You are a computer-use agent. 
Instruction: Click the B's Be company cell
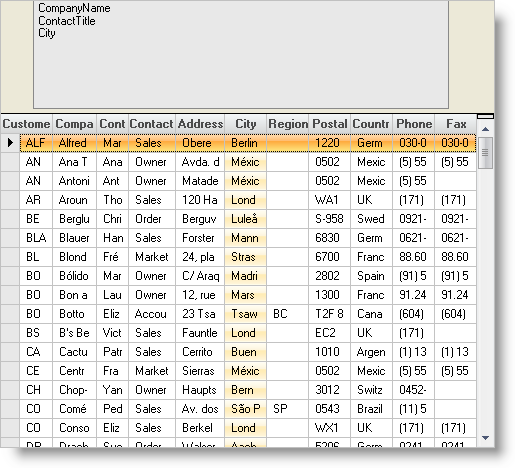pyautogui.click(x=74, y=333)
